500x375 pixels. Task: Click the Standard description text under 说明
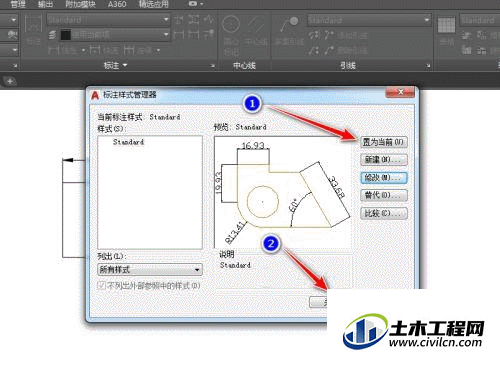pos(235,265)
